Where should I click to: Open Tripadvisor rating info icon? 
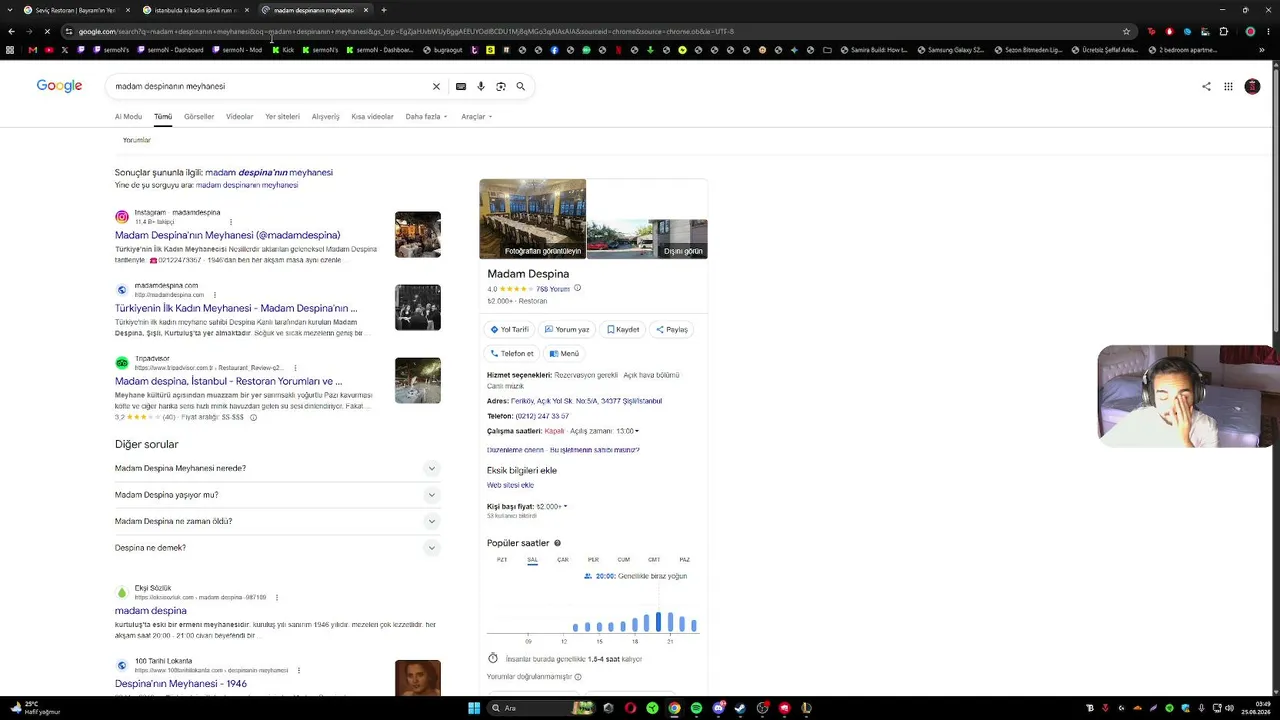pyautogui.click(x=253, y=417)
